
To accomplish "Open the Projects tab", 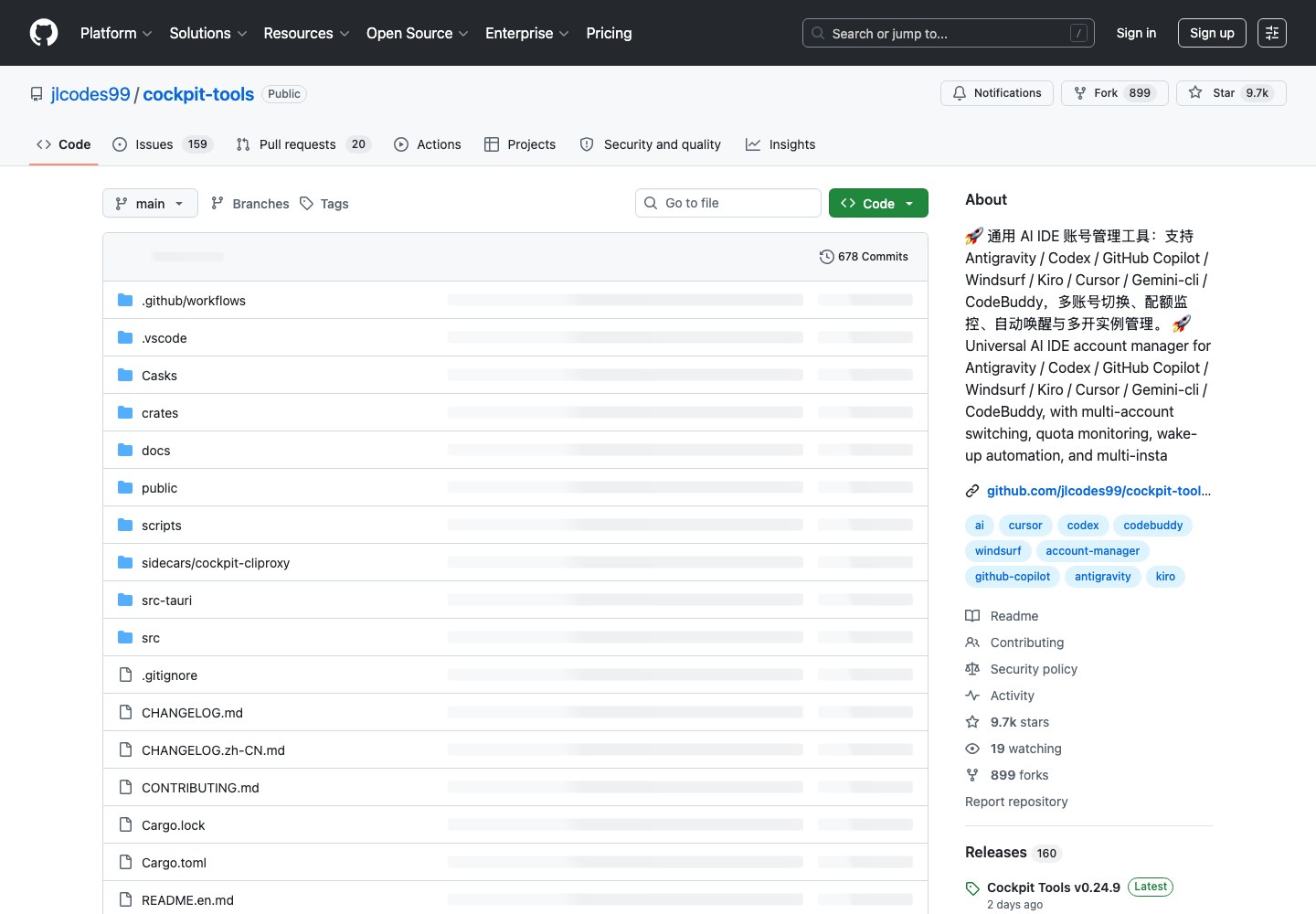I will 520,144.
